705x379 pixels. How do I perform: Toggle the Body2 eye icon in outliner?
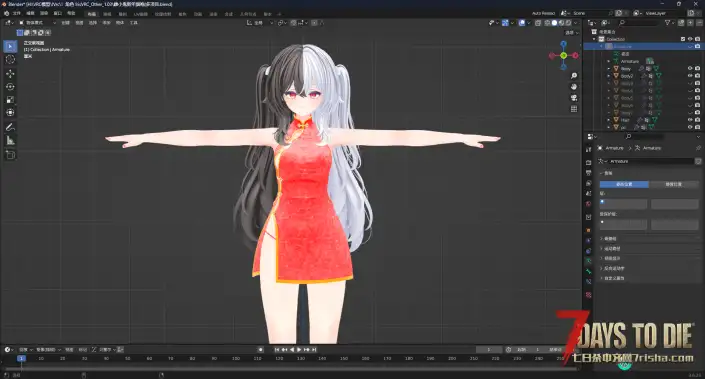[x=690, y=76]
